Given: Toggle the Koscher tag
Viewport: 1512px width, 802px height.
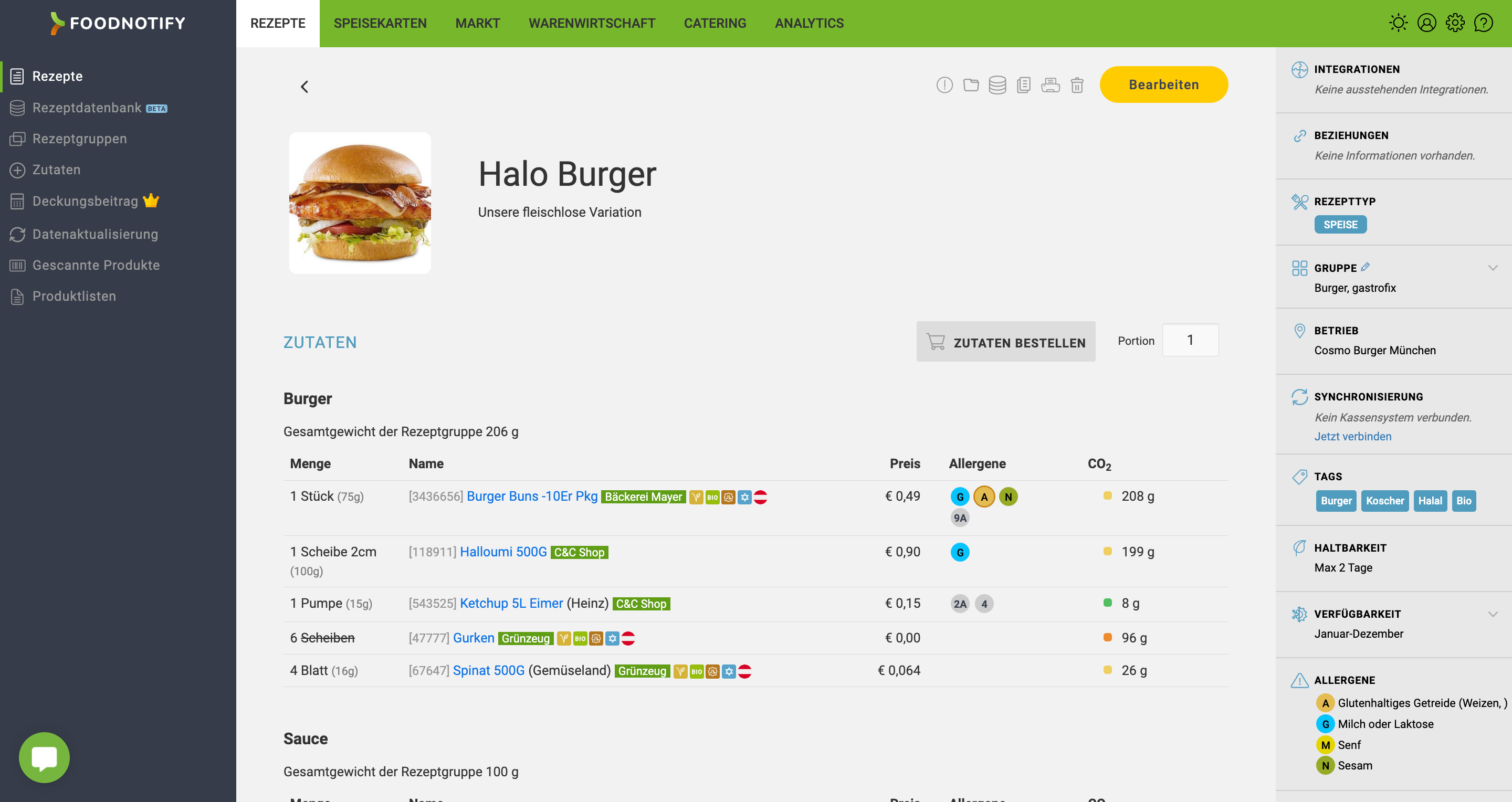Looking at the screenshot, I should point(1383,500).
